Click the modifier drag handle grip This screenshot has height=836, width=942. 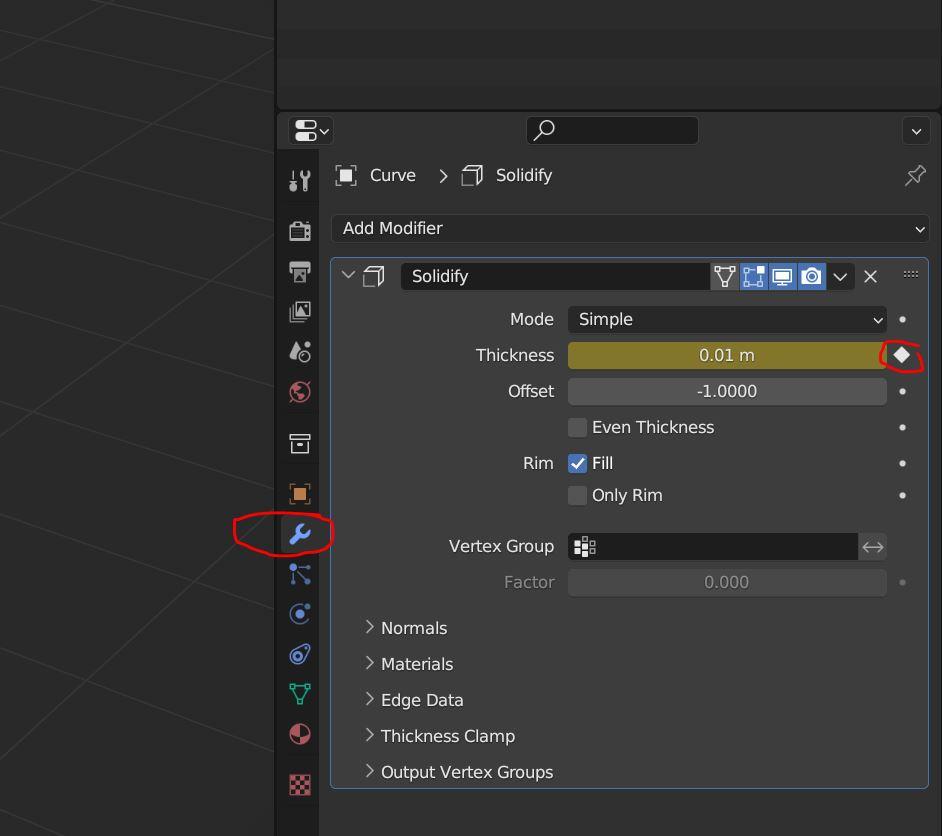point(911,274)
